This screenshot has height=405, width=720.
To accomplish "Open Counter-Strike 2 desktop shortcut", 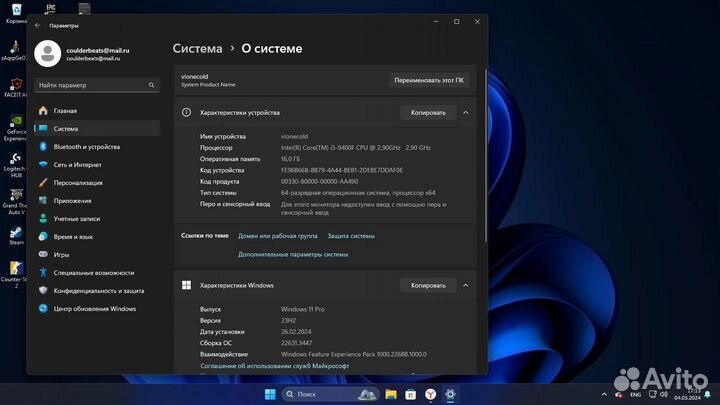I will (x=15, y=275).
